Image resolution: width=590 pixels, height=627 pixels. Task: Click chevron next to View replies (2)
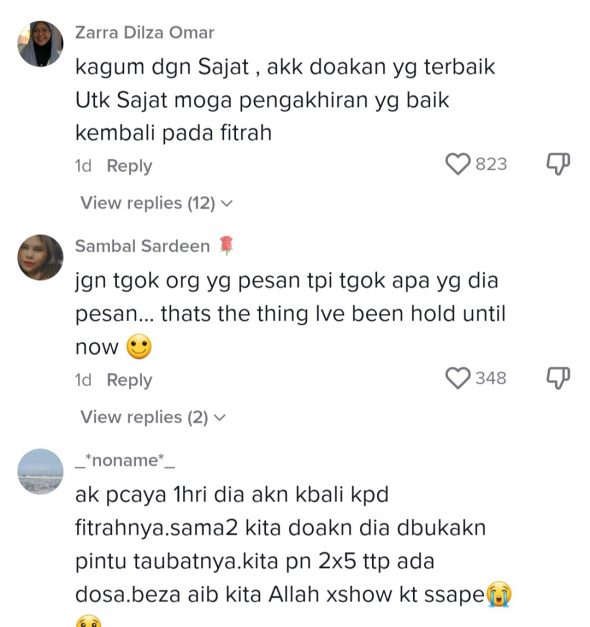(x=220, y=418)
